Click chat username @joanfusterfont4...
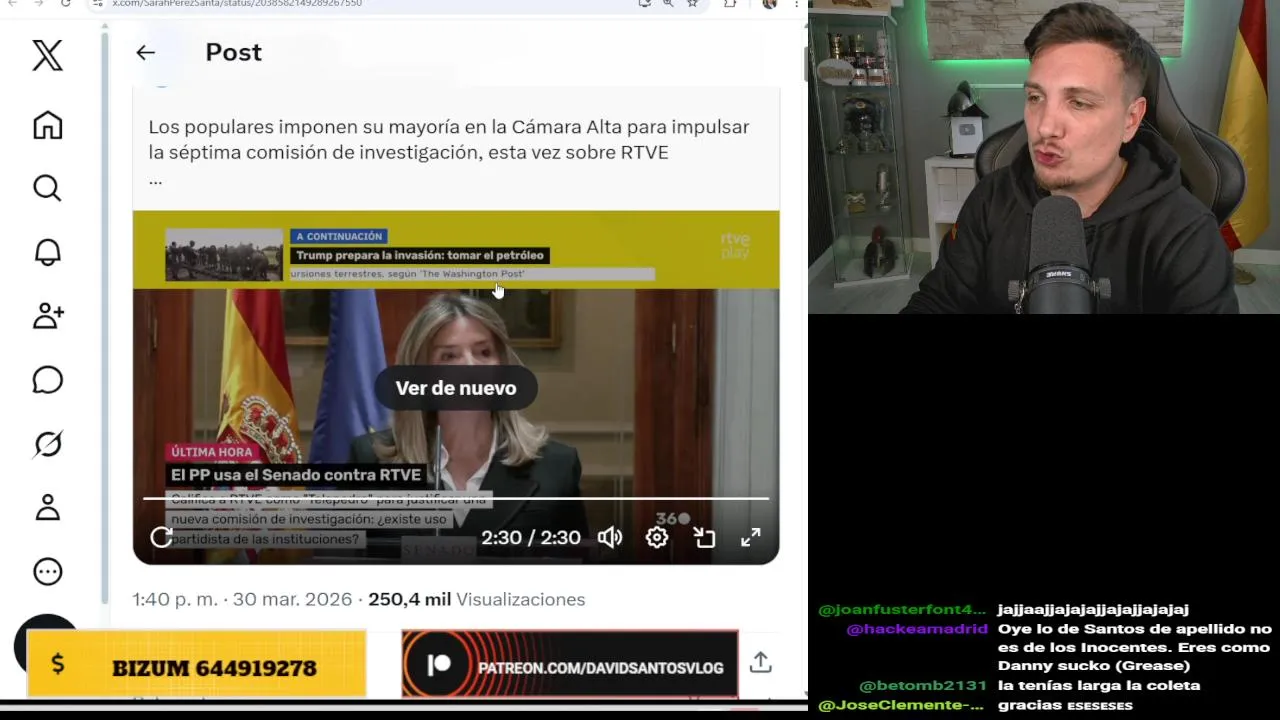1280x720 pixels. coord(903,609)
